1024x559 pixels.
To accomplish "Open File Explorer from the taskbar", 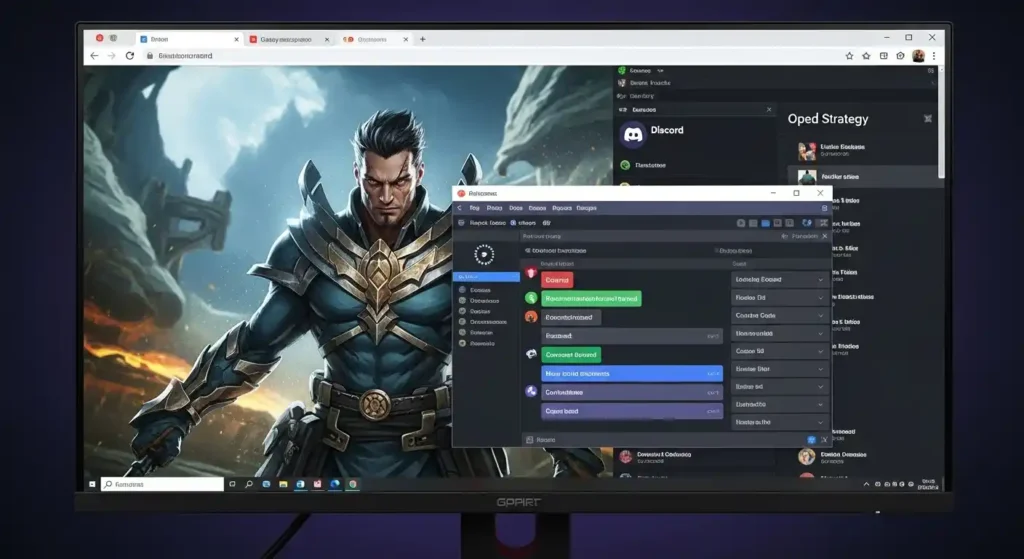I will [283, 485].
